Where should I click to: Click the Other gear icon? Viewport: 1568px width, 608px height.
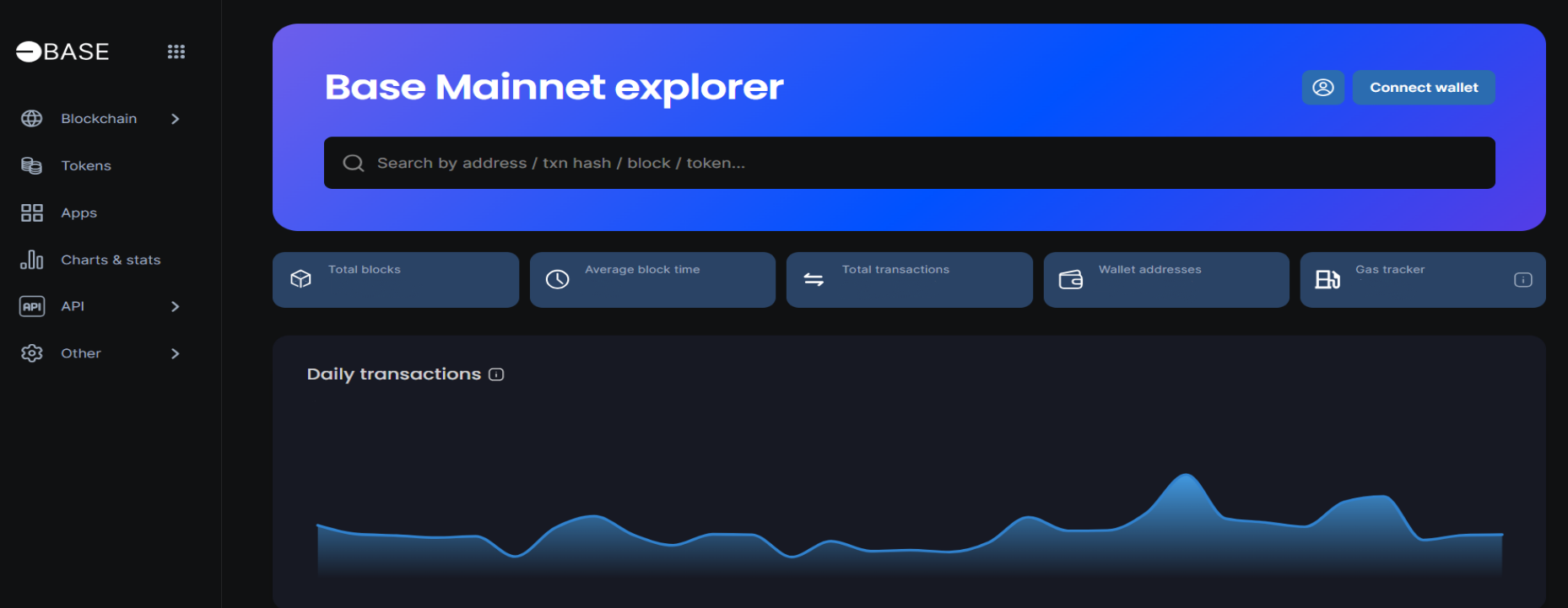coord(32,353)
